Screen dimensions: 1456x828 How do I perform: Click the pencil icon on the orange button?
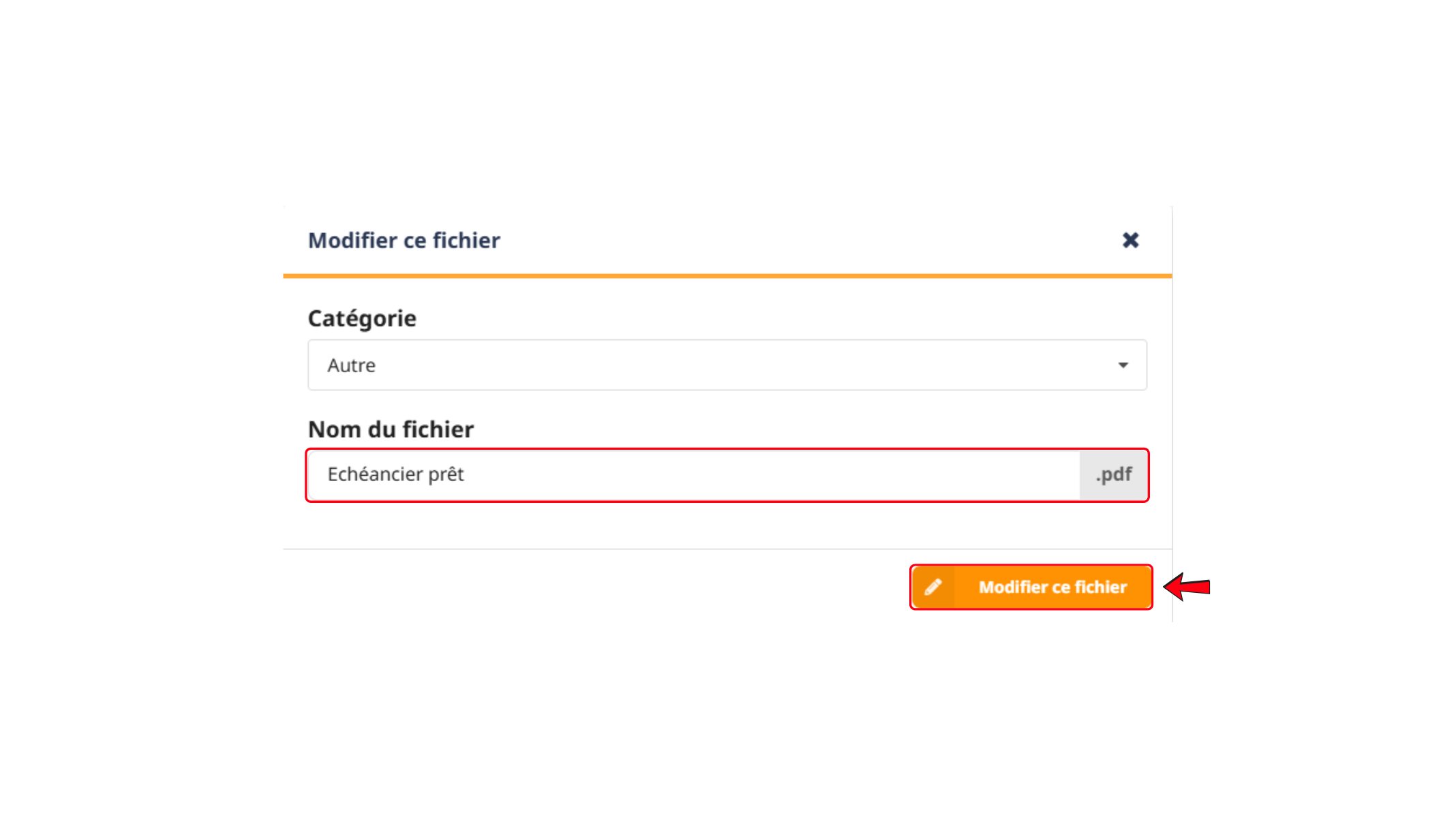(933, 587)
